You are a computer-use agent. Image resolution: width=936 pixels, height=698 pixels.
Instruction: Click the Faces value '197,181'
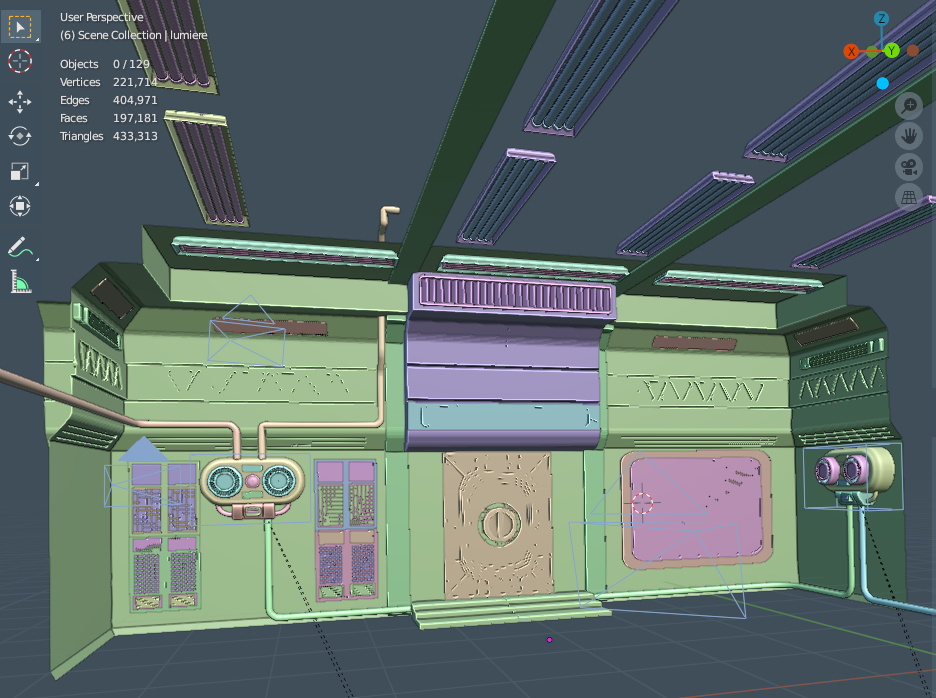[x=135, y=118]
